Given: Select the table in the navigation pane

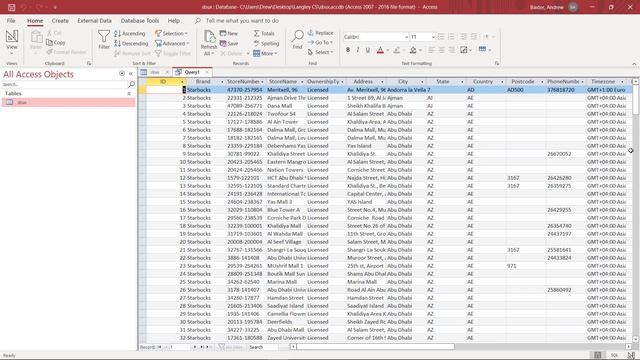Looking at the screenshot, I should (x=69, y=102).
